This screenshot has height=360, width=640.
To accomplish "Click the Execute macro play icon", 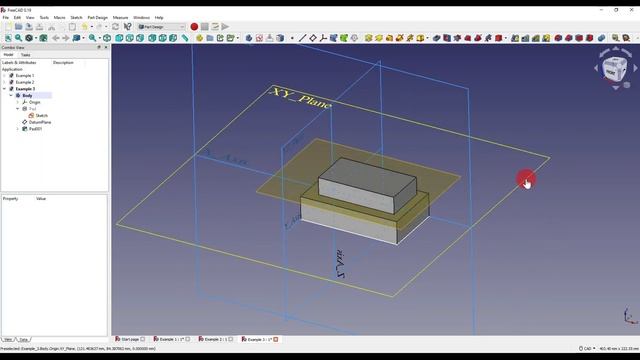I will tap(225, 27).
